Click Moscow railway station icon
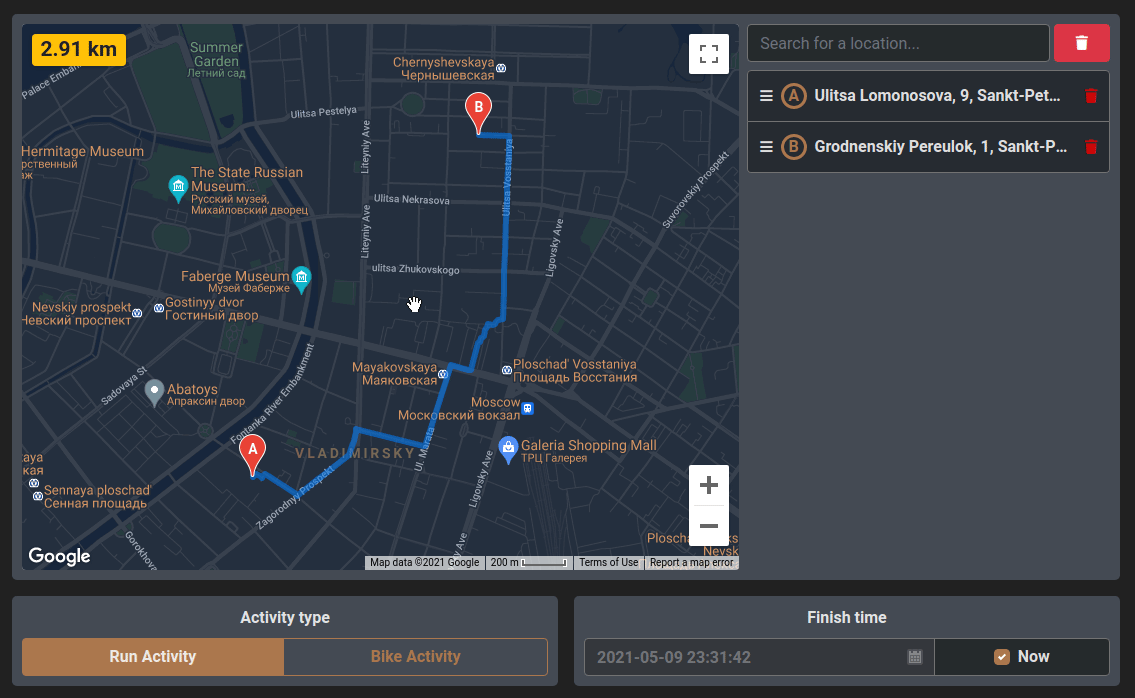The height and width of the screenshot is (698, 1135). [528, 408]
